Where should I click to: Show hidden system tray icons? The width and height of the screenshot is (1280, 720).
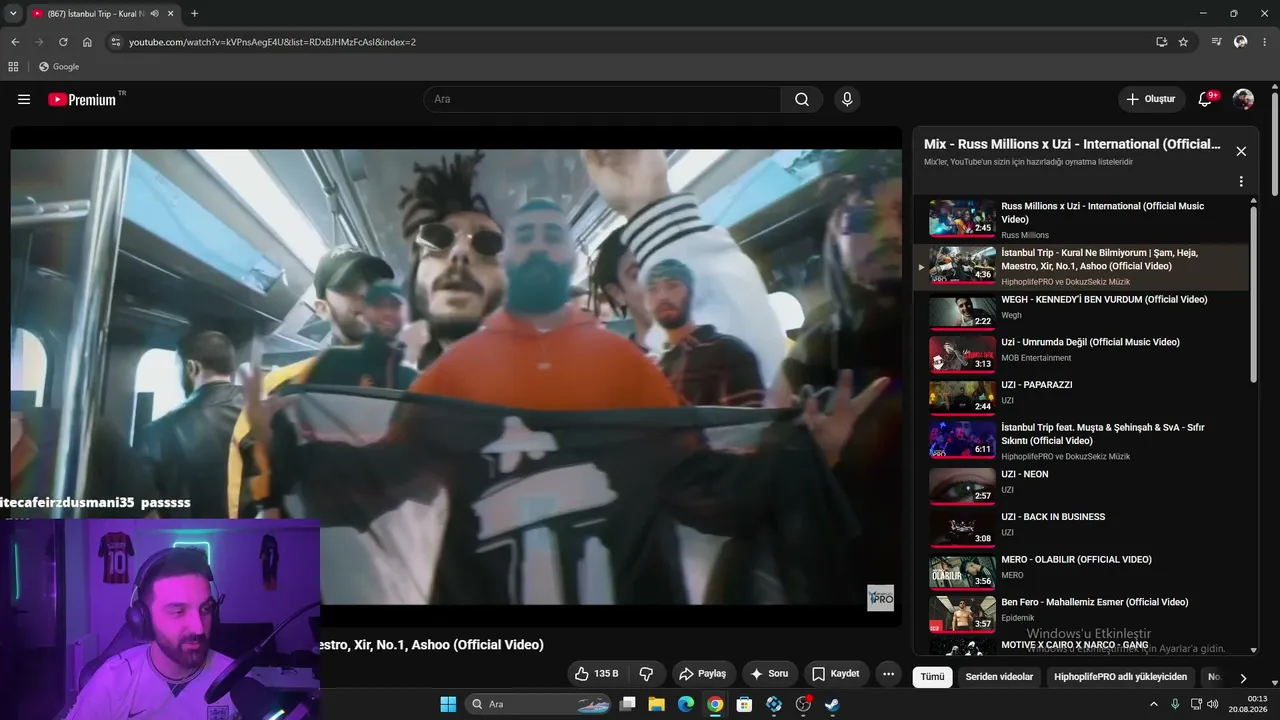(x=1154, y=704)
